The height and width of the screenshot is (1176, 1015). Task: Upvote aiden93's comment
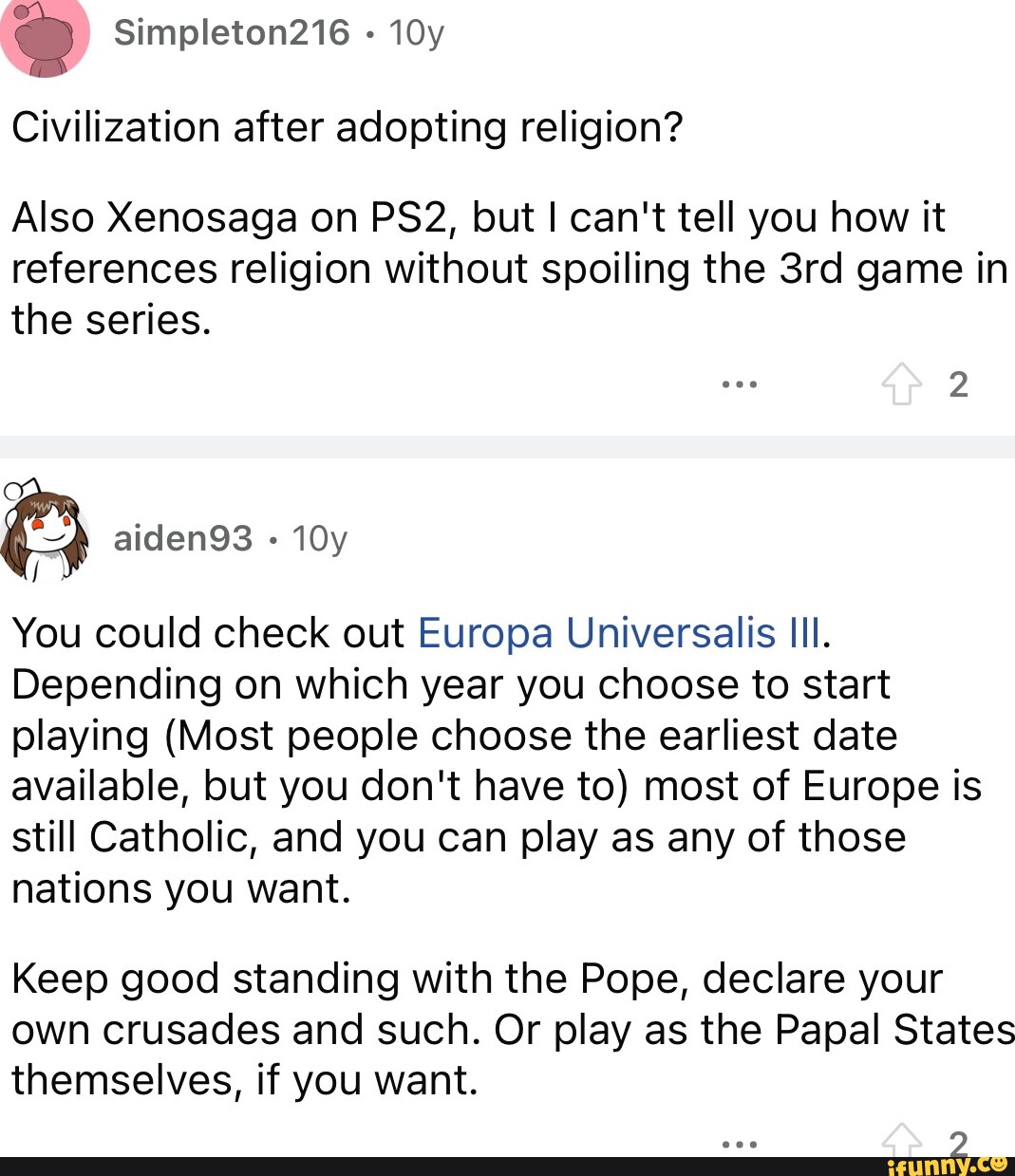901,1139
